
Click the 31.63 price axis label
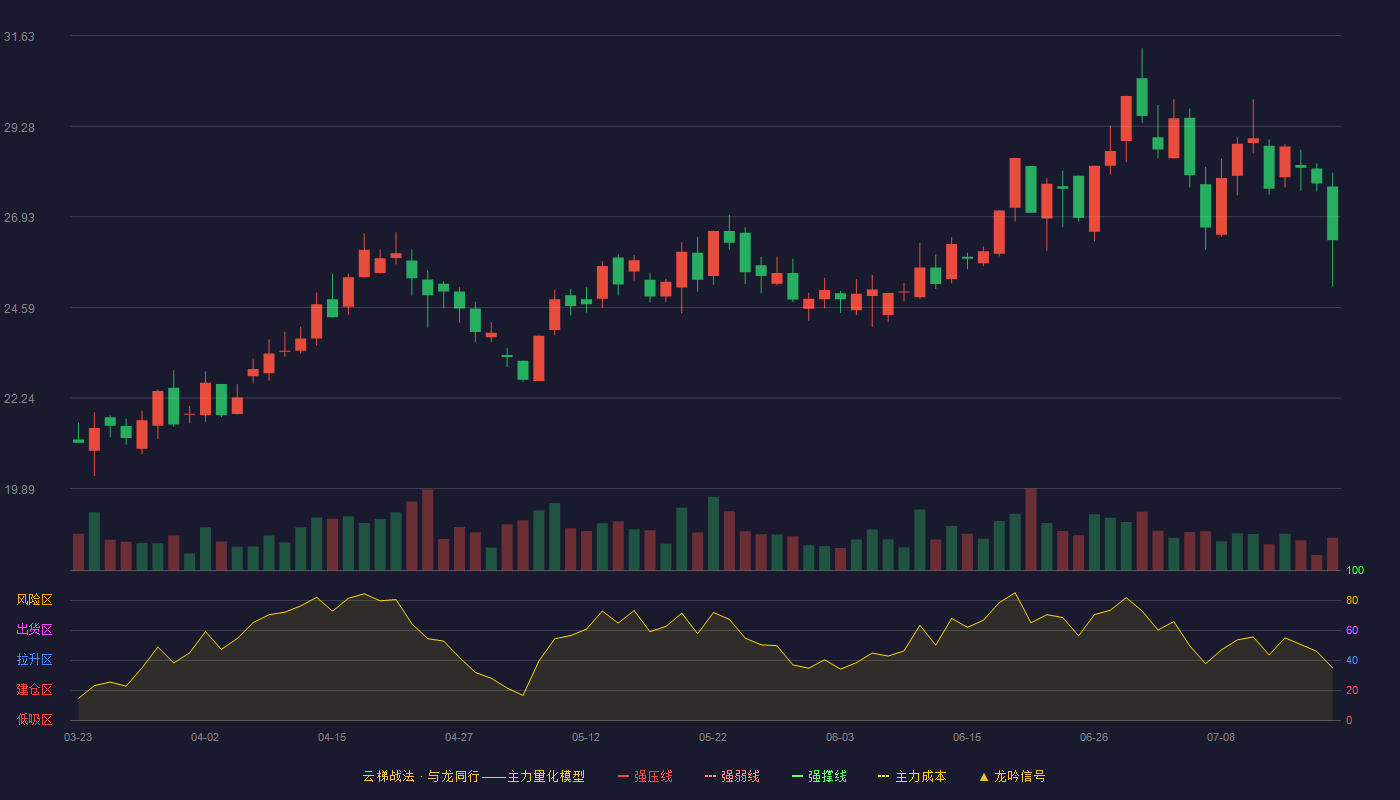19,37
